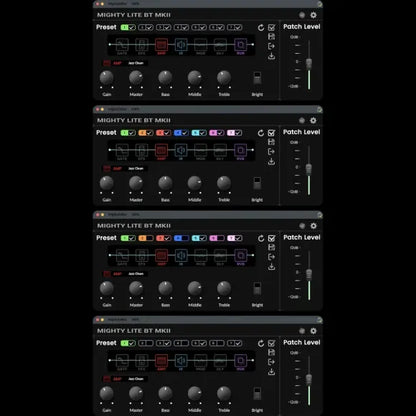The image size is (416, 416).
Task: Click the Patch Level fader in the second window
Action: [309, 168]
